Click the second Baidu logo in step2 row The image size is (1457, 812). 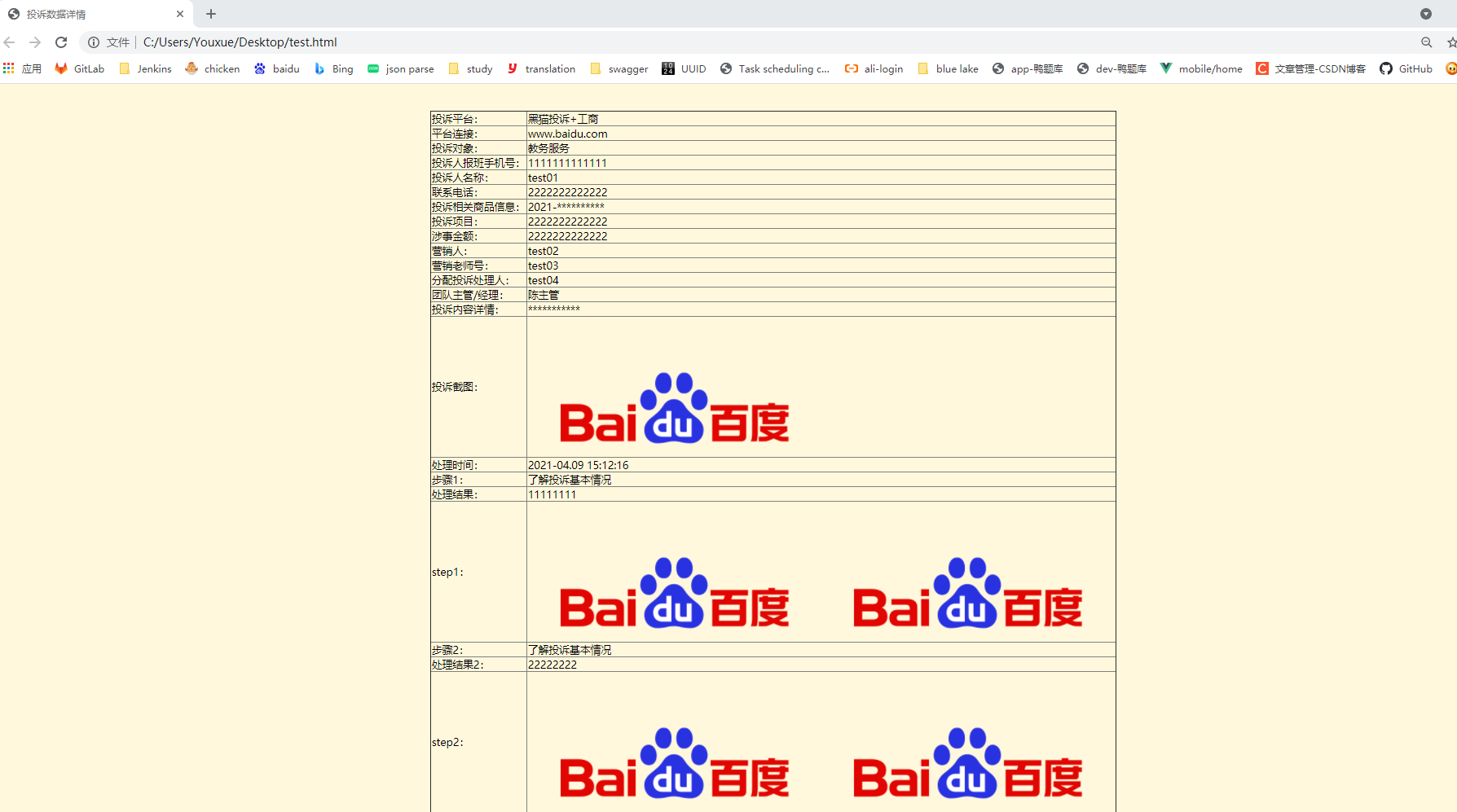pyautogui.click(x=968, y=763)
